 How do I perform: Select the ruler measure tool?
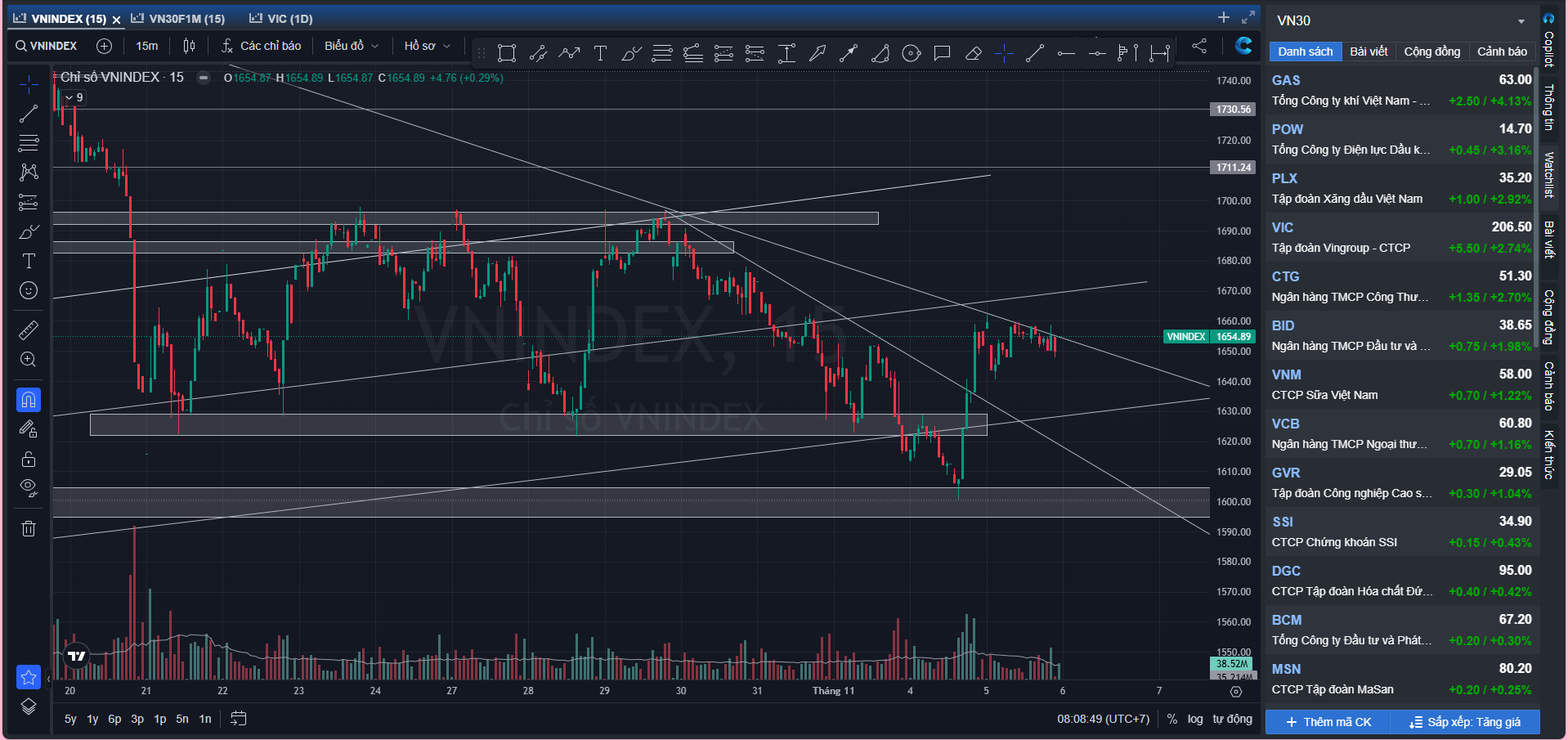[x=29, y=330]
